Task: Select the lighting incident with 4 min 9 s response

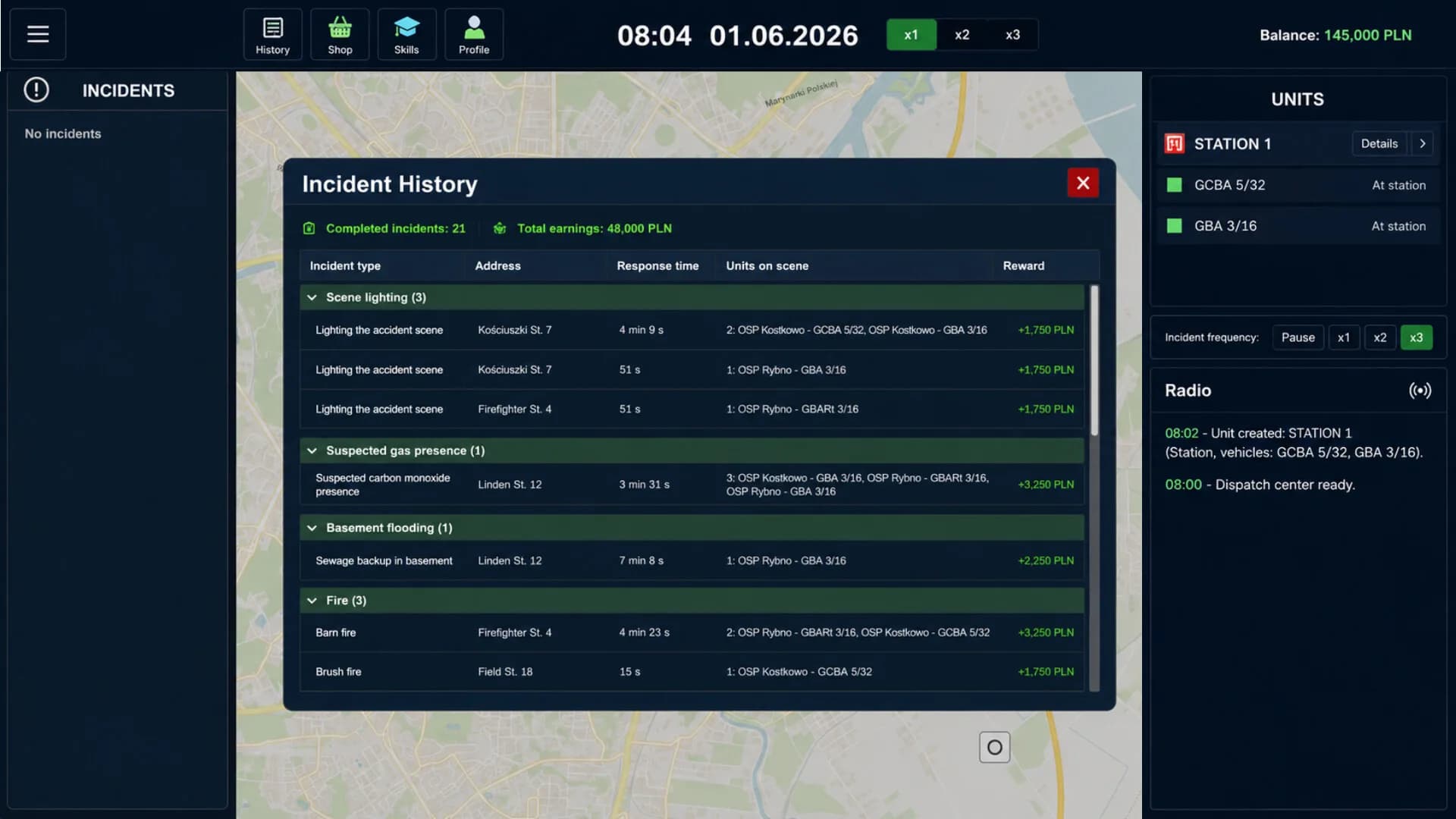Action: (x=692, y=330)
